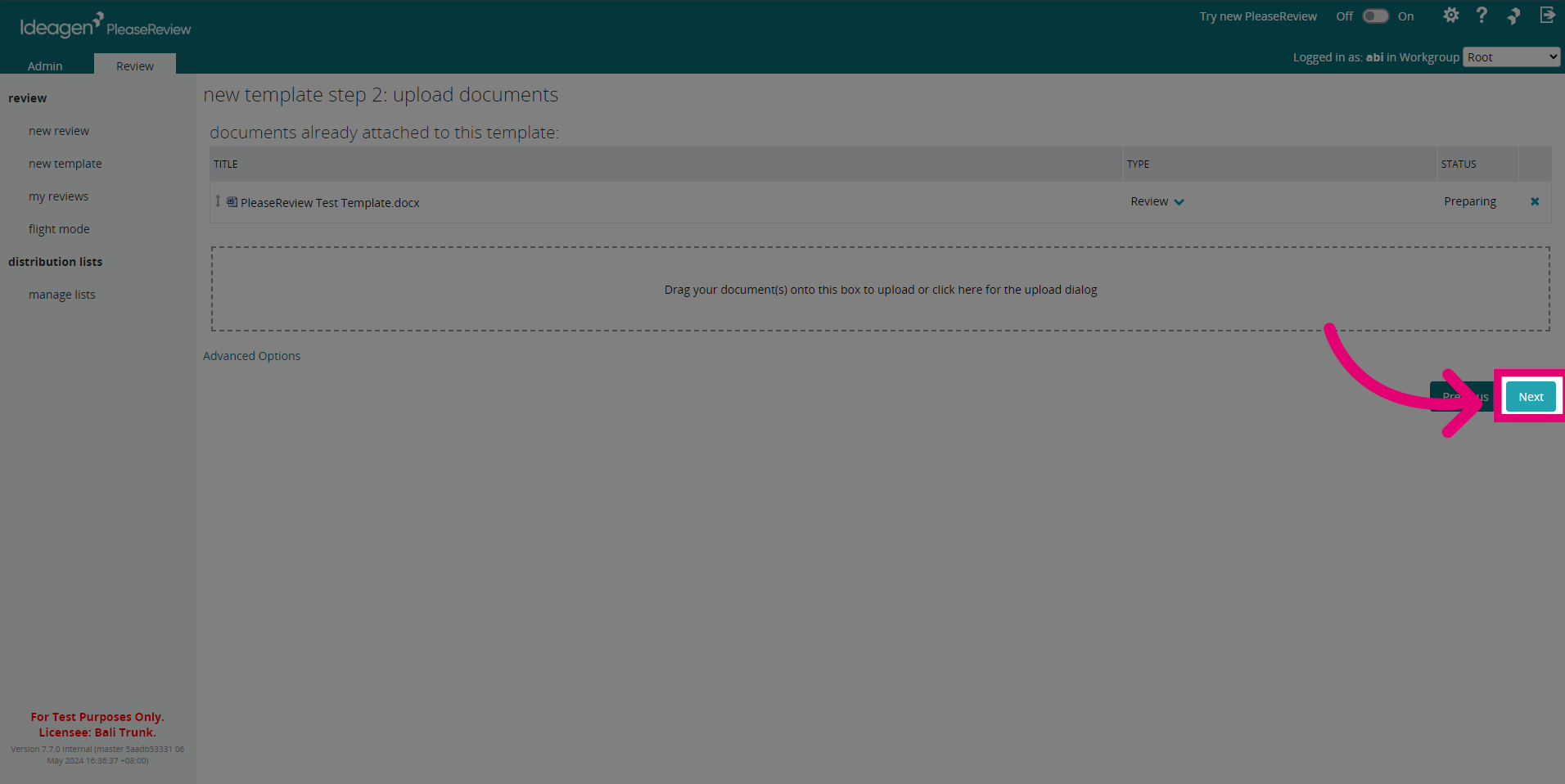Open manage lists
The width and height of the screenshot is (1565, 784).
point(62,295)
